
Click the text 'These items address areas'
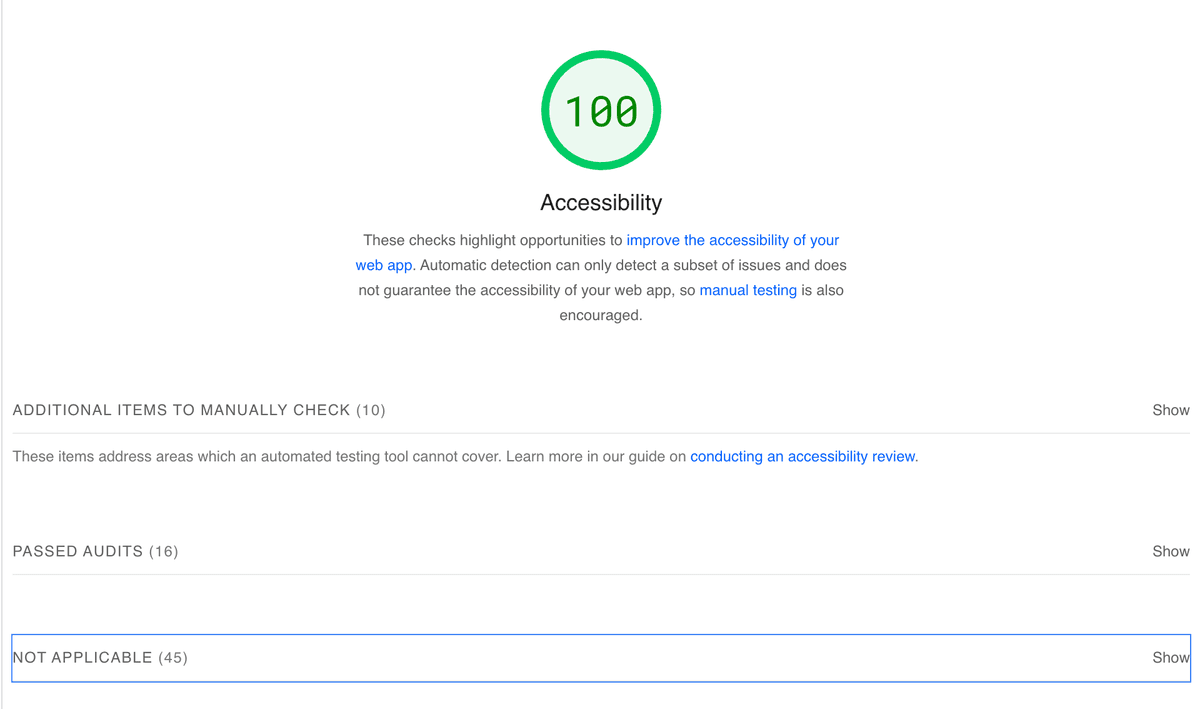click(x=100, y=456)
